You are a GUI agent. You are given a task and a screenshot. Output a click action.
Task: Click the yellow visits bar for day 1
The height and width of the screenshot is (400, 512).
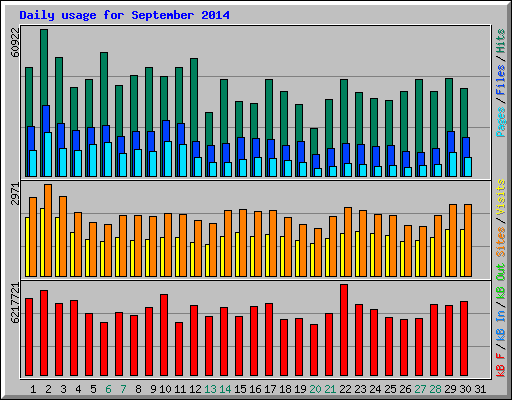[x=27, y=247]
